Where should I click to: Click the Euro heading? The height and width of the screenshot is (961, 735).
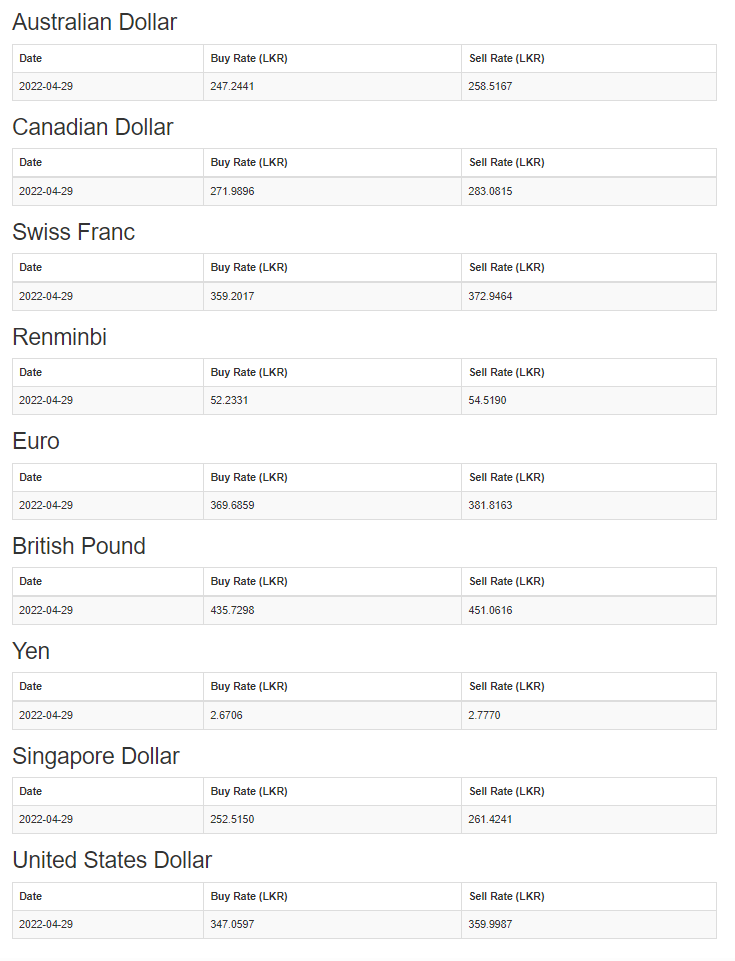pyautogui.click(x=36, y=441)
